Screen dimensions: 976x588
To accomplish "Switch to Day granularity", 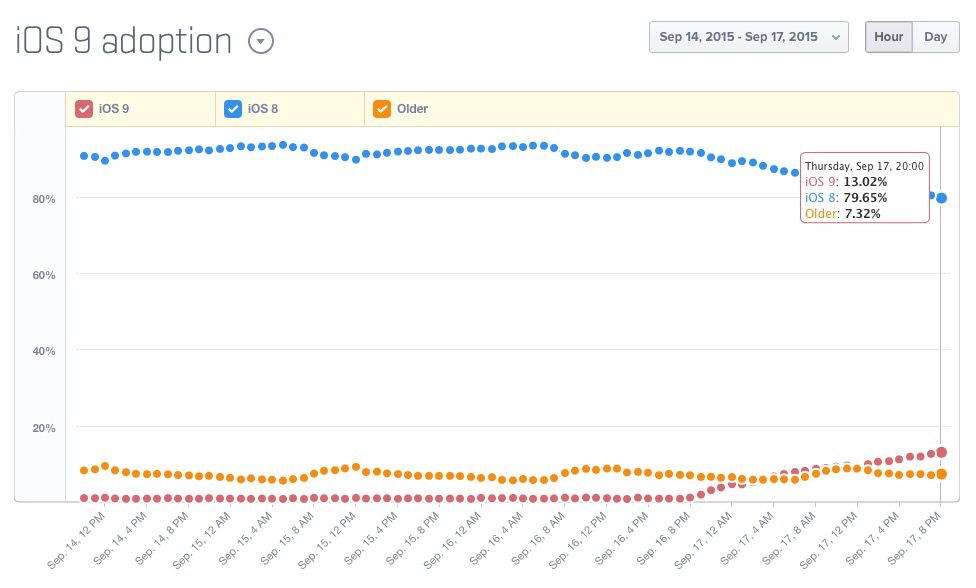I will pos(935,37).
